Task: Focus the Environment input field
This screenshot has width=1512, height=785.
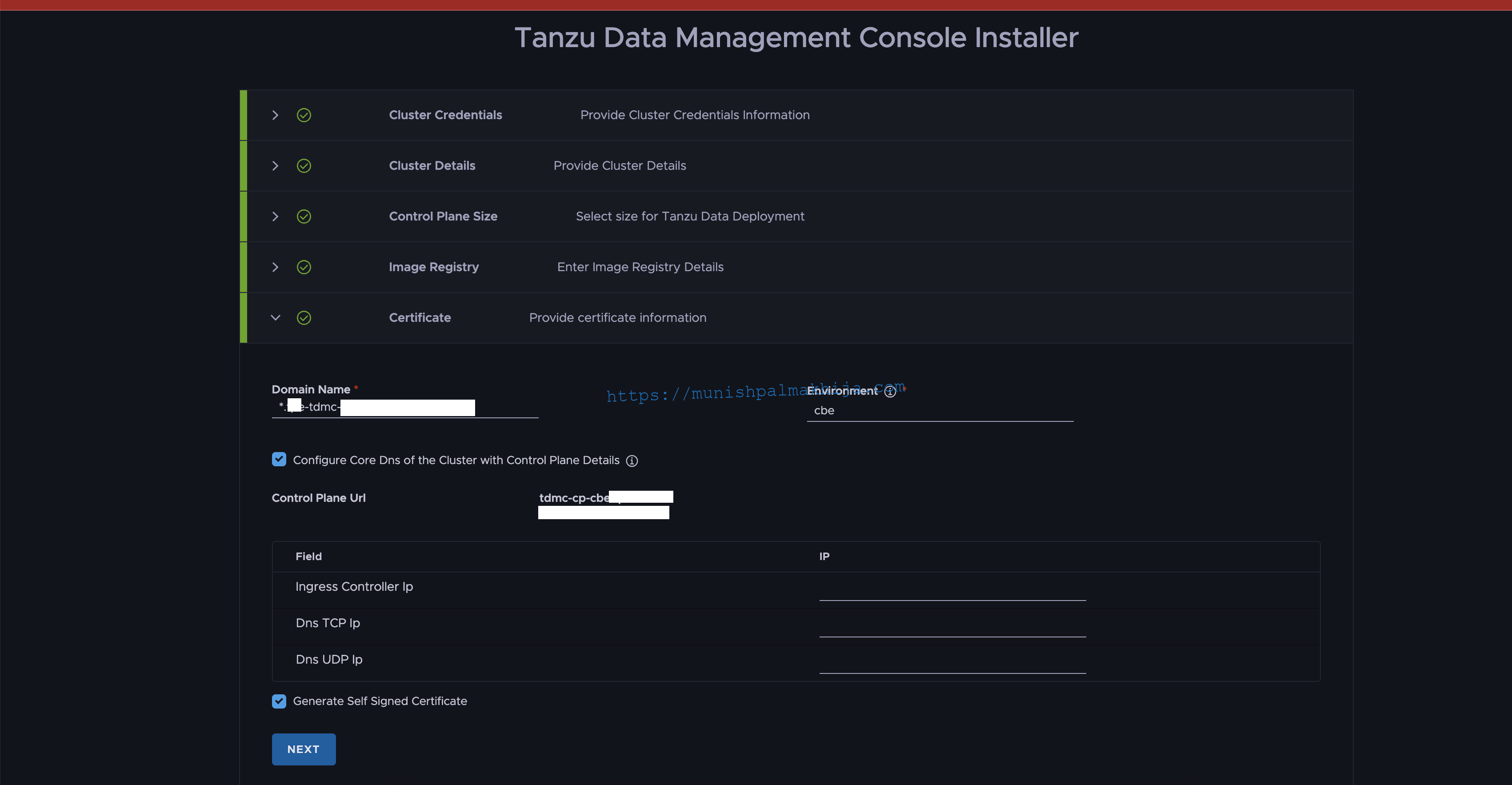Action: click(x=940, y=410)
